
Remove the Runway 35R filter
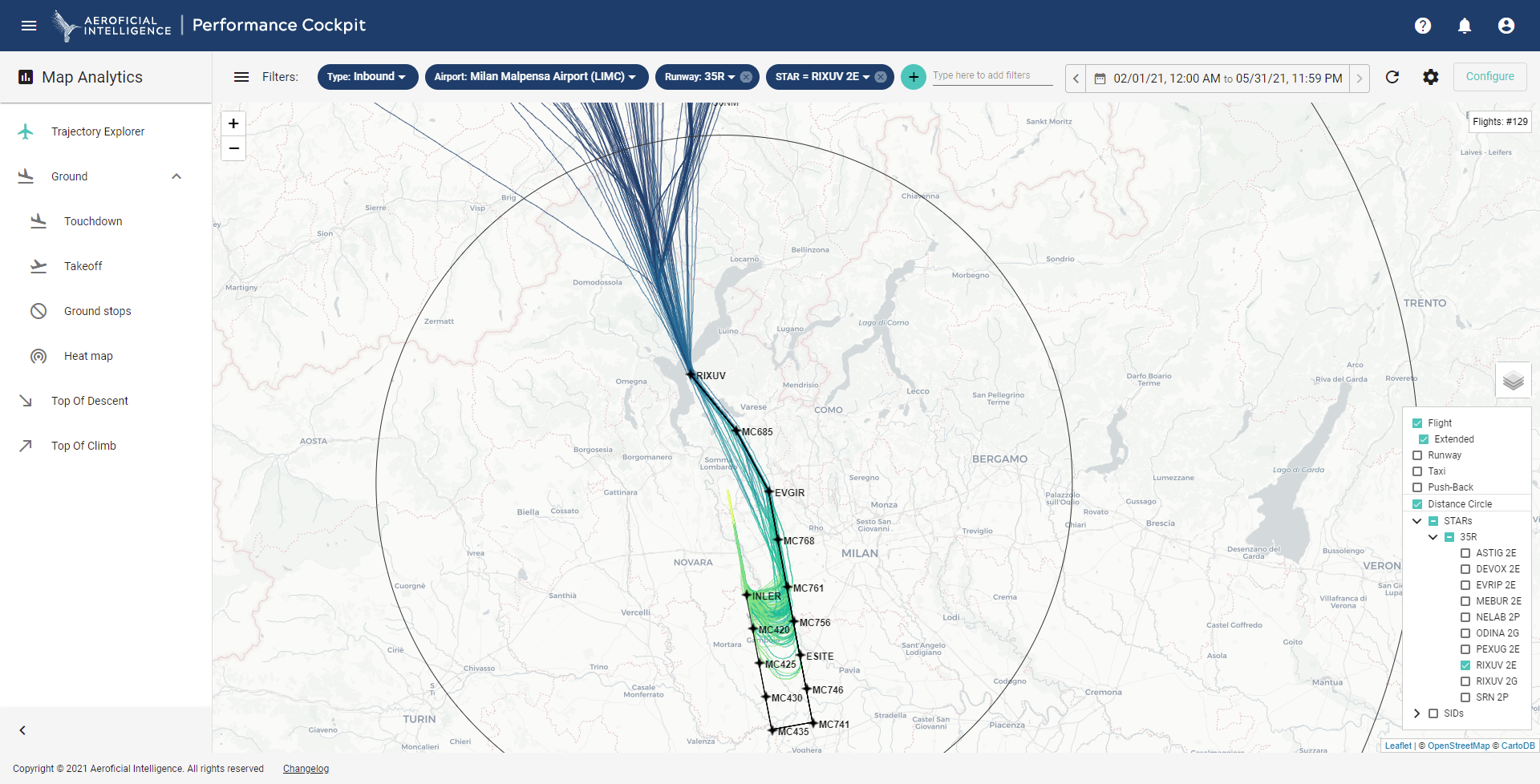point(746,77)
